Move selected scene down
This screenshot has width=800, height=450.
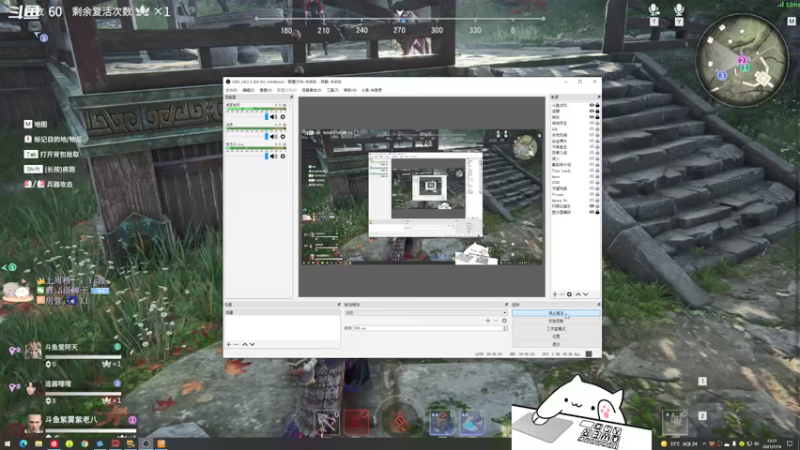252,344
